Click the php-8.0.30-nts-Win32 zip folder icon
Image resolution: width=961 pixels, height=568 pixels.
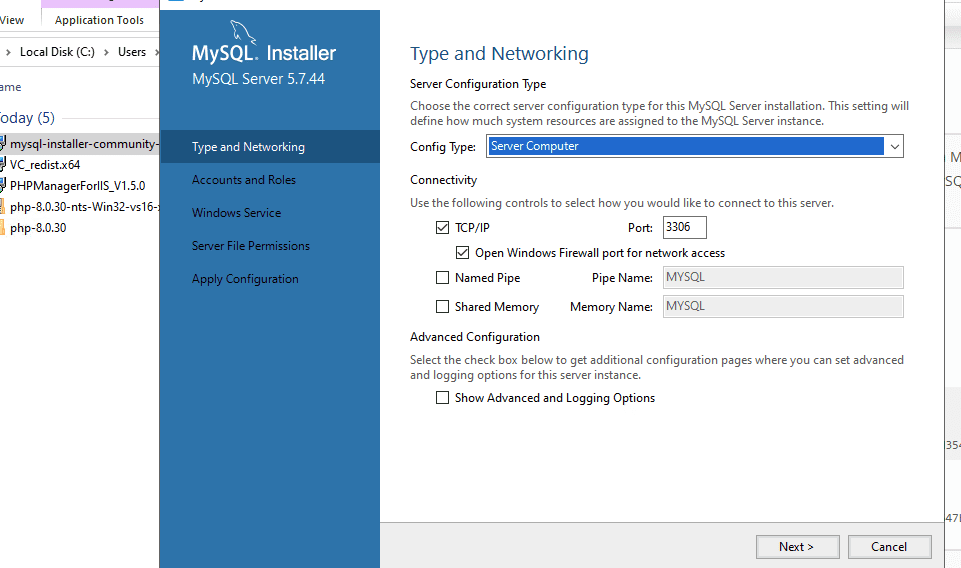pyautogui.click(x=3, y=207)
